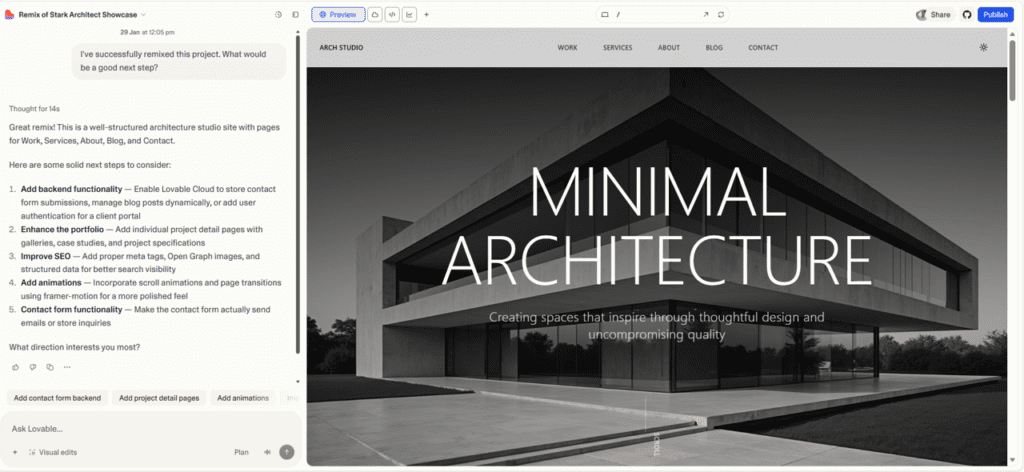Viewport: 1024px width, 472px height.
Task: Click the Share button
Action: 935,14
